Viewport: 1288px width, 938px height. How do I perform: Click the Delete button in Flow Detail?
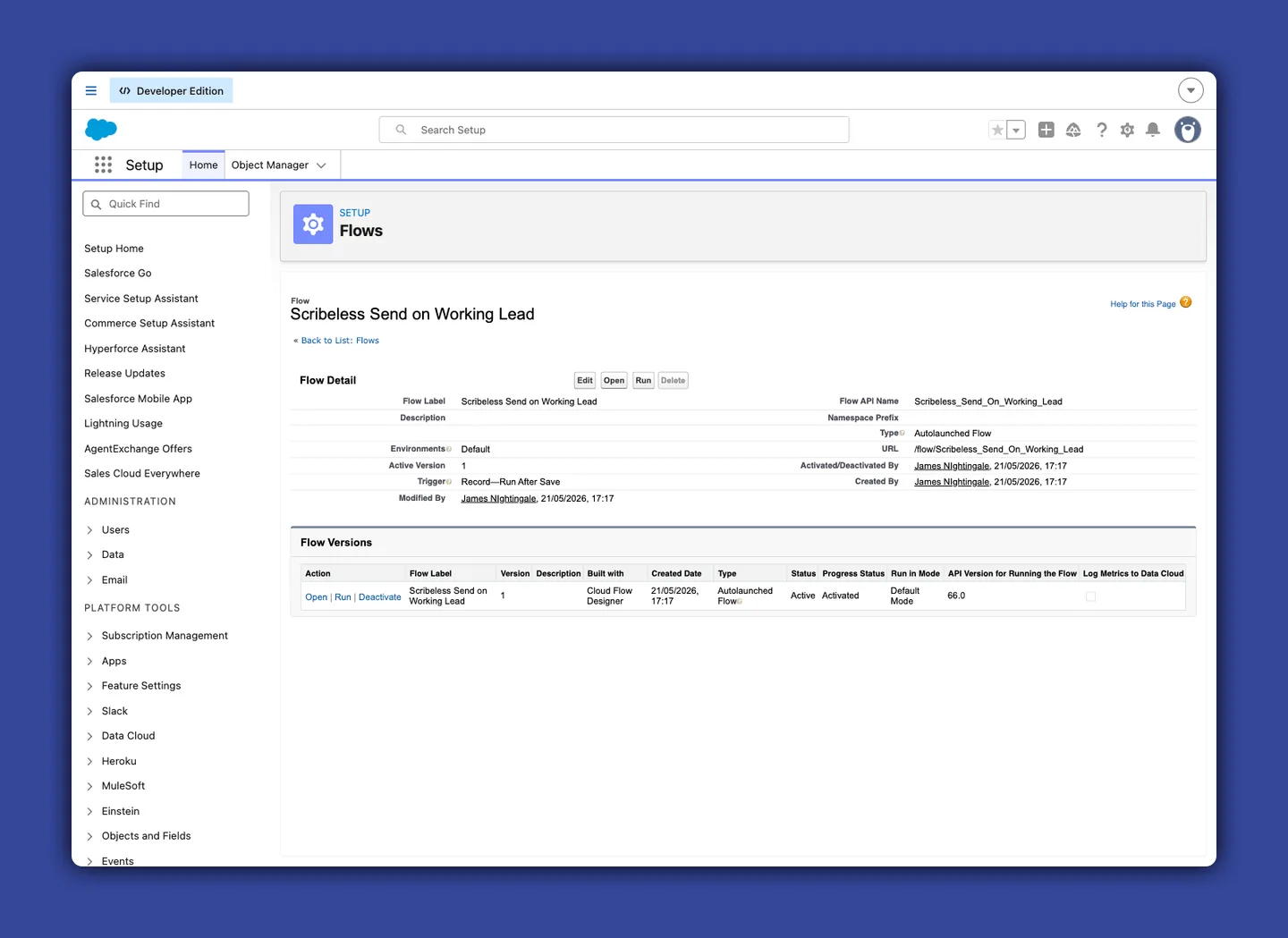tap(673, 380)
